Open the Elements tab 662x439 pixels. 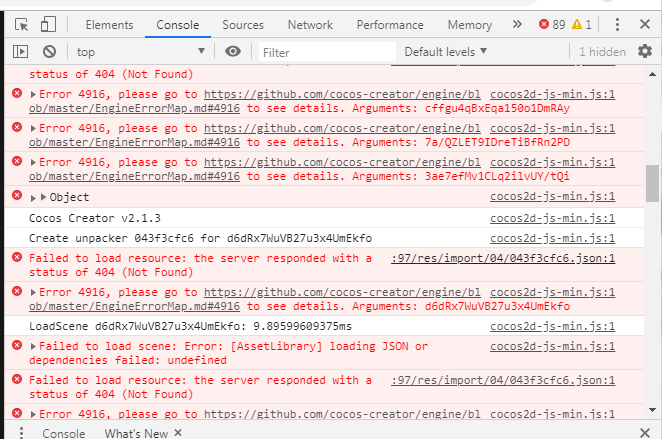(110, 25)
